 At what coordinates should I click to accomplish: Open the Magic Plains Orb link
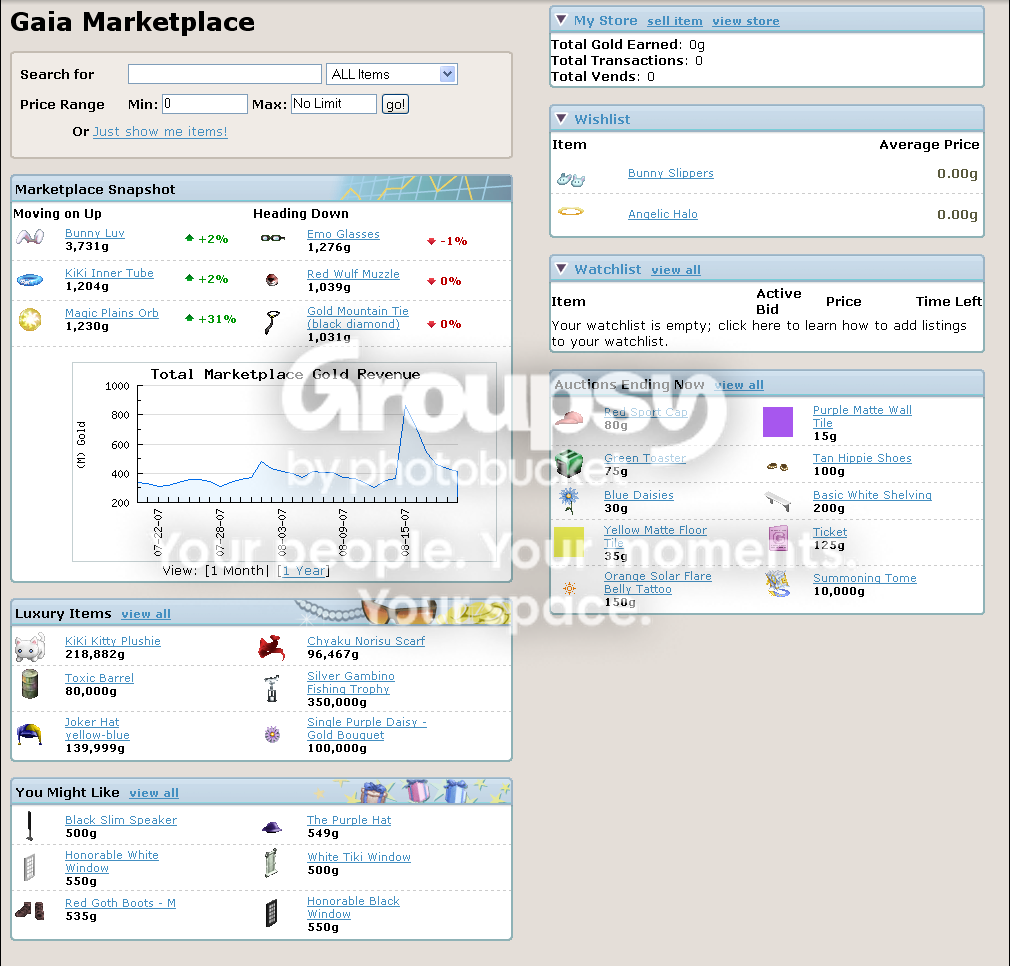point(111,313)
